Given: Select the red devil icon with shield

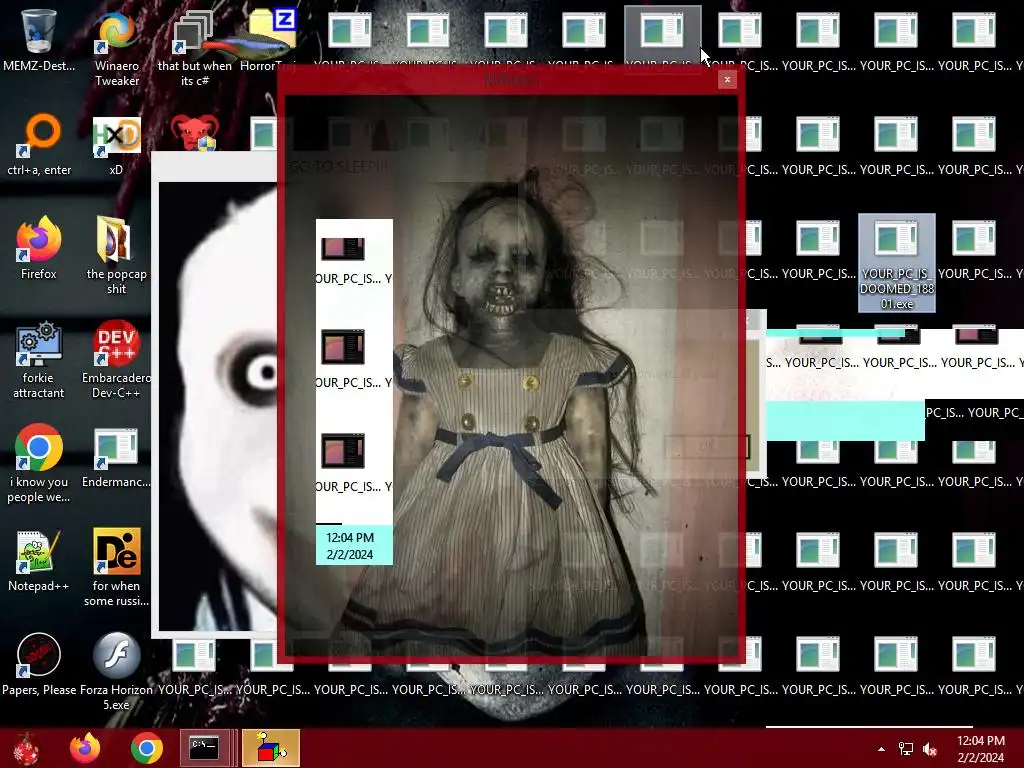Looking at the screenshot, I should pyautogui.click(x=195, y=133).
